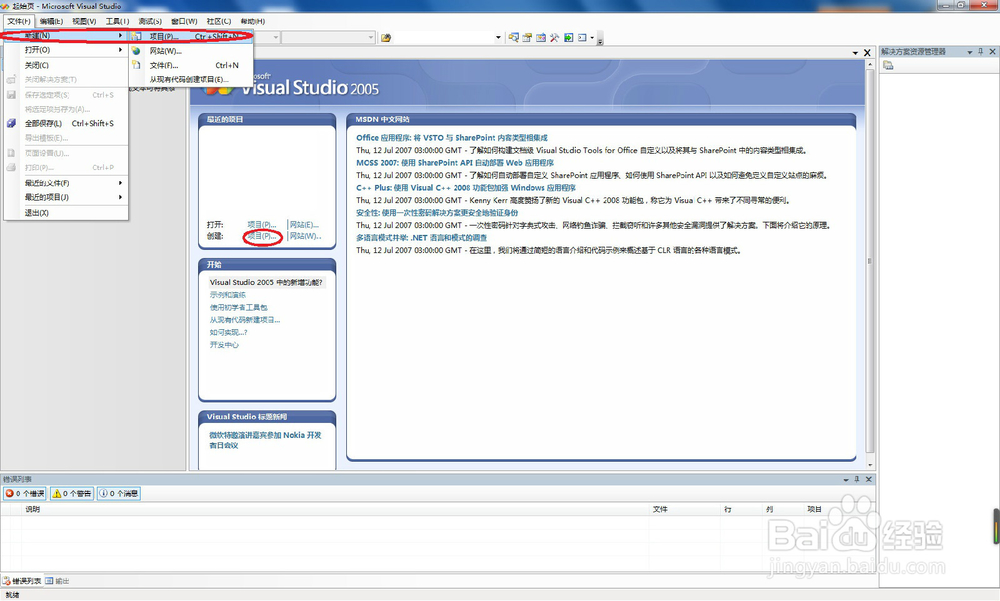Open the Test (测试) menu

(150, 21)
